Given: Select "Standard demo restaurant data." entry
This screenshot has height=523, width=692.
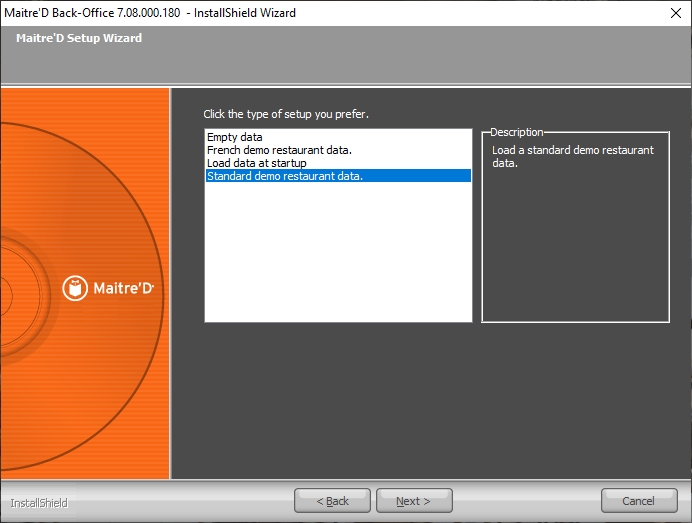Looking at the screenshot, I should tap(284, 176).
